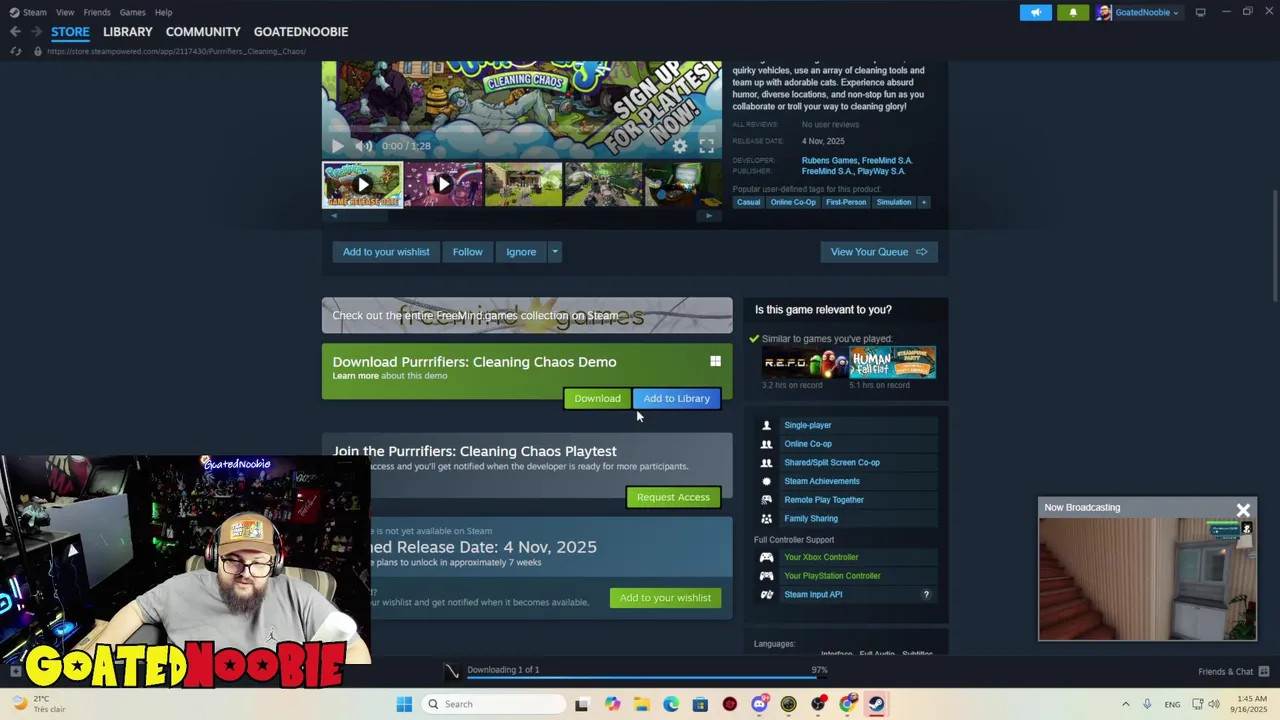Reload the store page with refresh icon
This screenshot has width=1280, height=720.
pyautogui.click(x=15, y=51)
